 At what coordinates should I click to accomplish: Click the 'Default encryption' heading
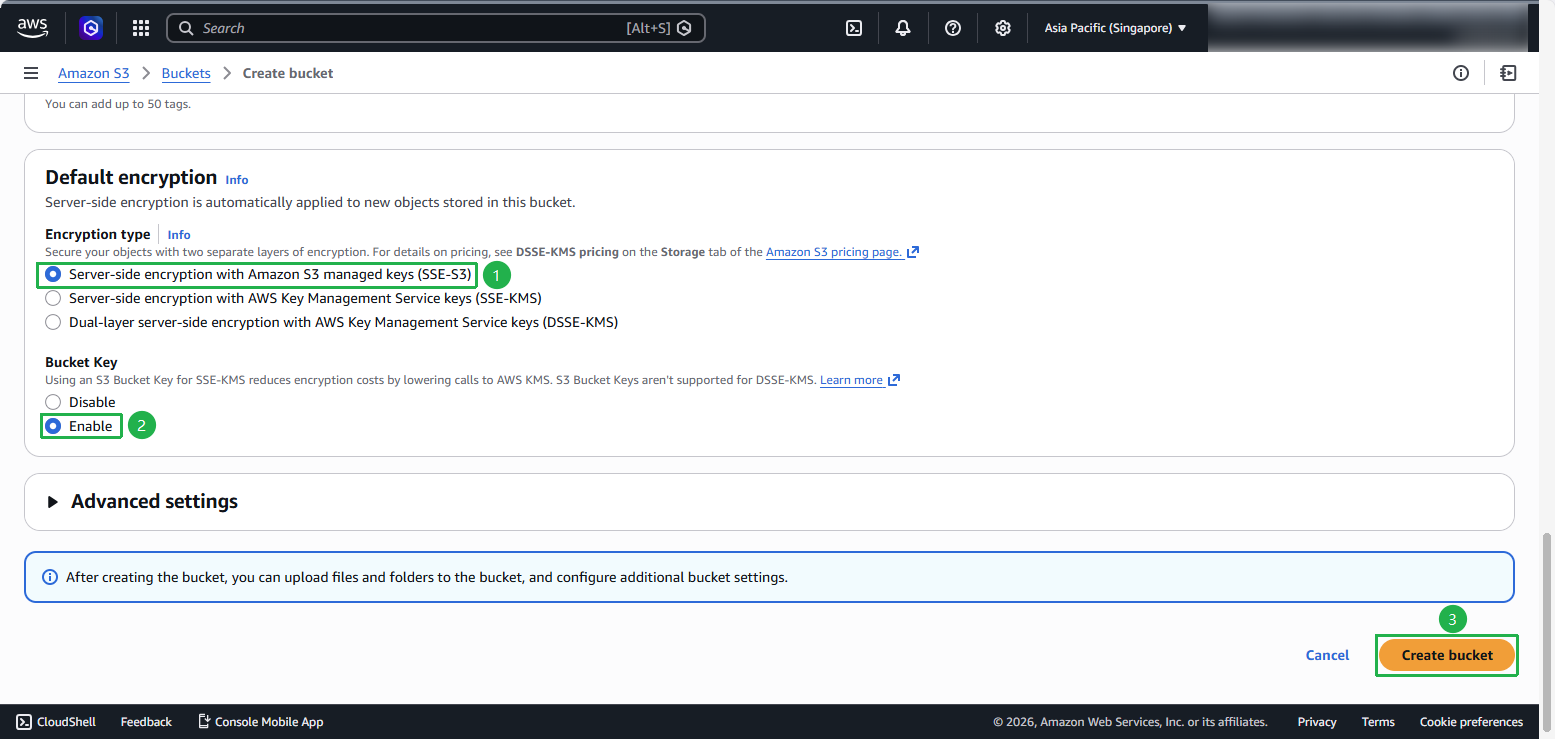pos(131,177)
